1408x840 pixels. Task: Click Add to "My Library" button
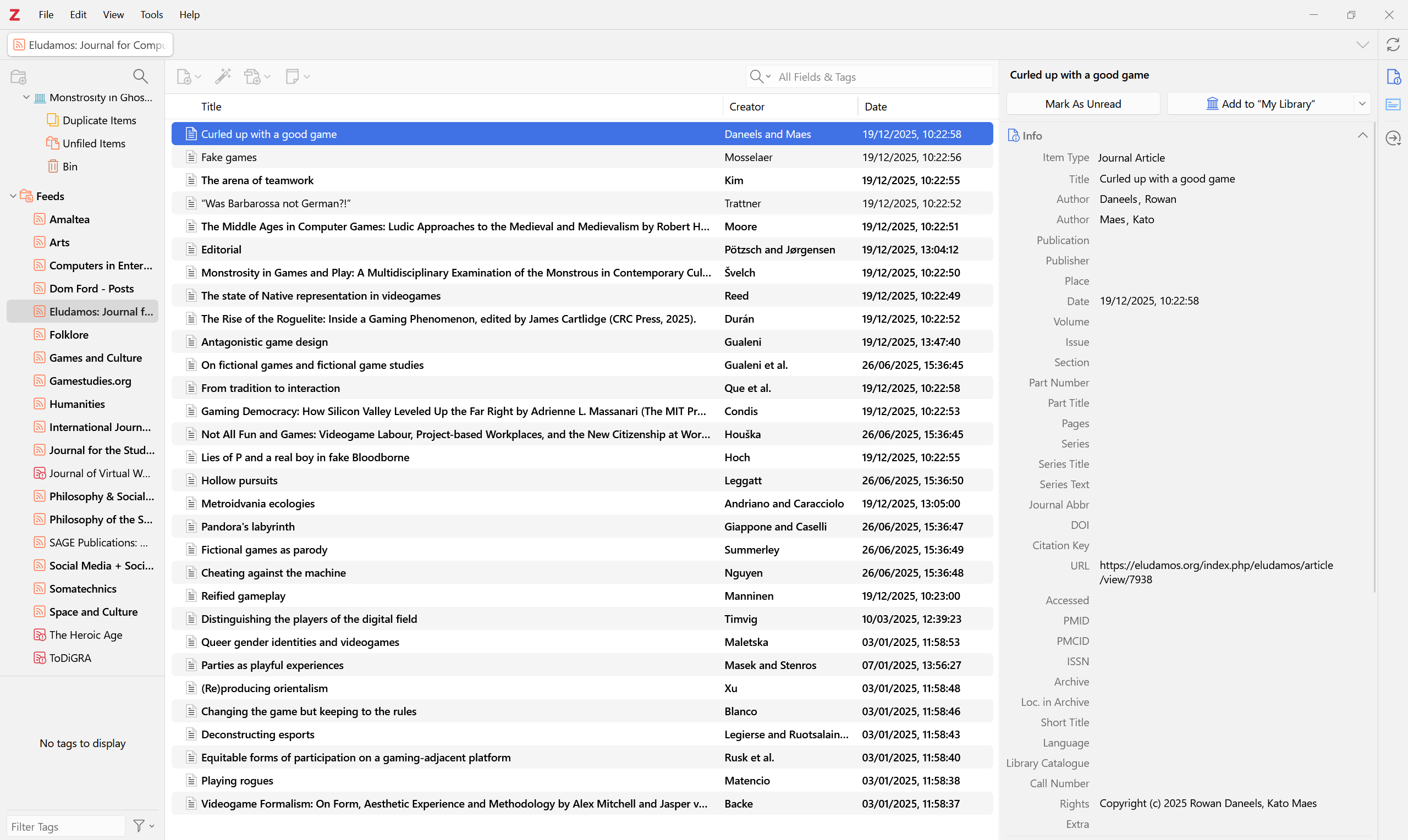click(1260, 103)
